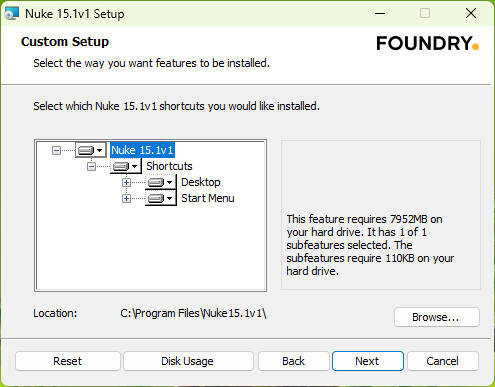Click the feature size description text
This screenshot has height=387, width=495.
[370, 245]
